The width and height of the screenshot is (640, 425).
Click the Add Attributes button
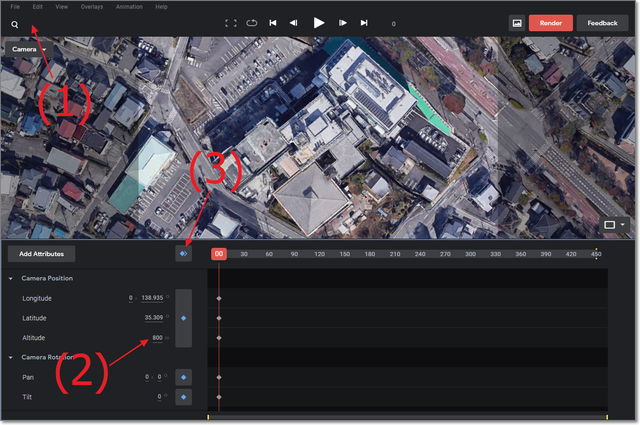click(x=40, y=255)
